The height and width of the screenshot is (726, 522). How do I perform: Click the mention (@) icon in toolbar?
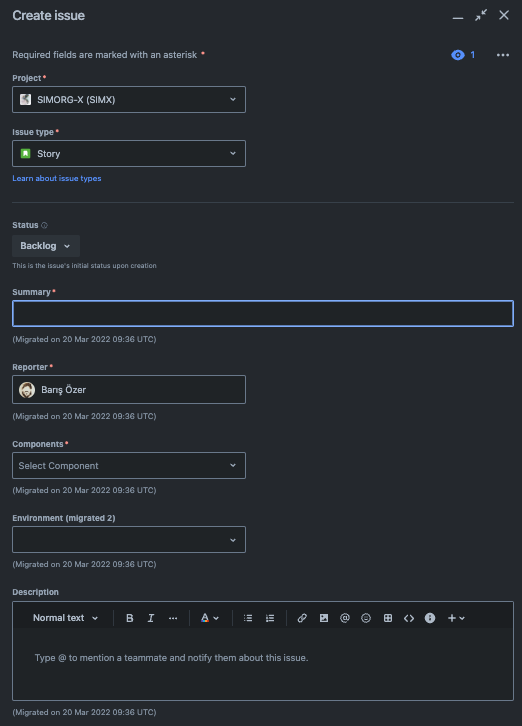pyautogui.click(x=345, y=618)
